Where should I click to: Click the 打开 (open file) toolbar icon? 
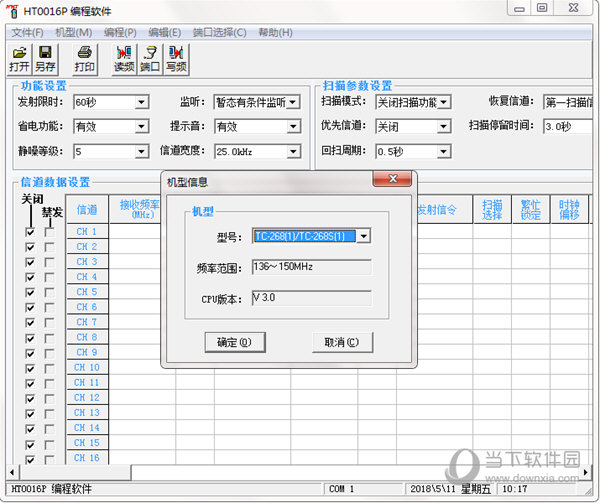tap(20, 59)
